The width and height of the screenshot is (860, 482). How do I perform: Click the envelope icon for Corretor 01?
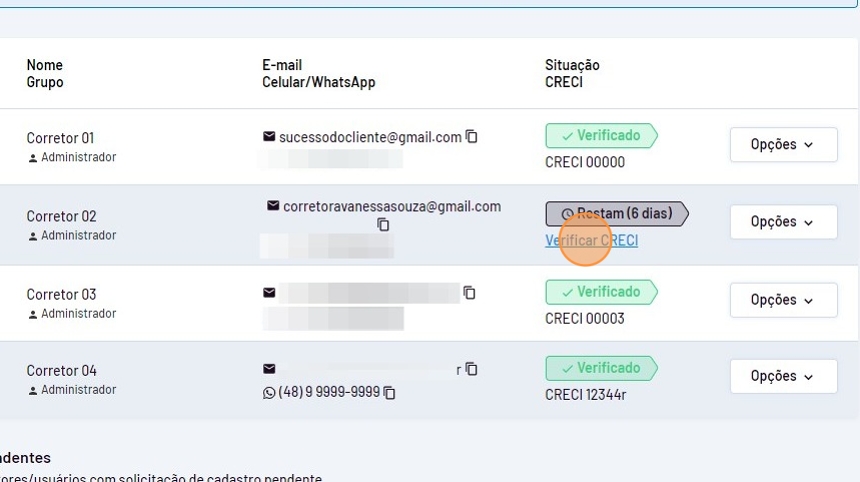point(269,137)
